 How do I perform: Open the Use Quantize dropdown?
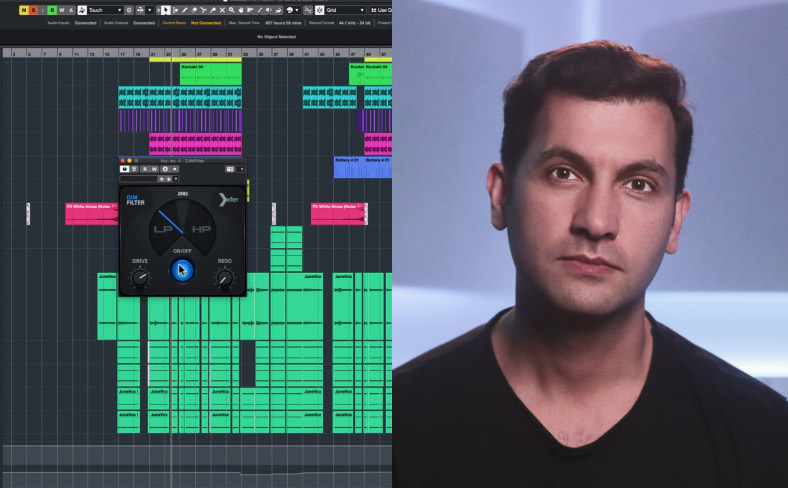[380, 10]
